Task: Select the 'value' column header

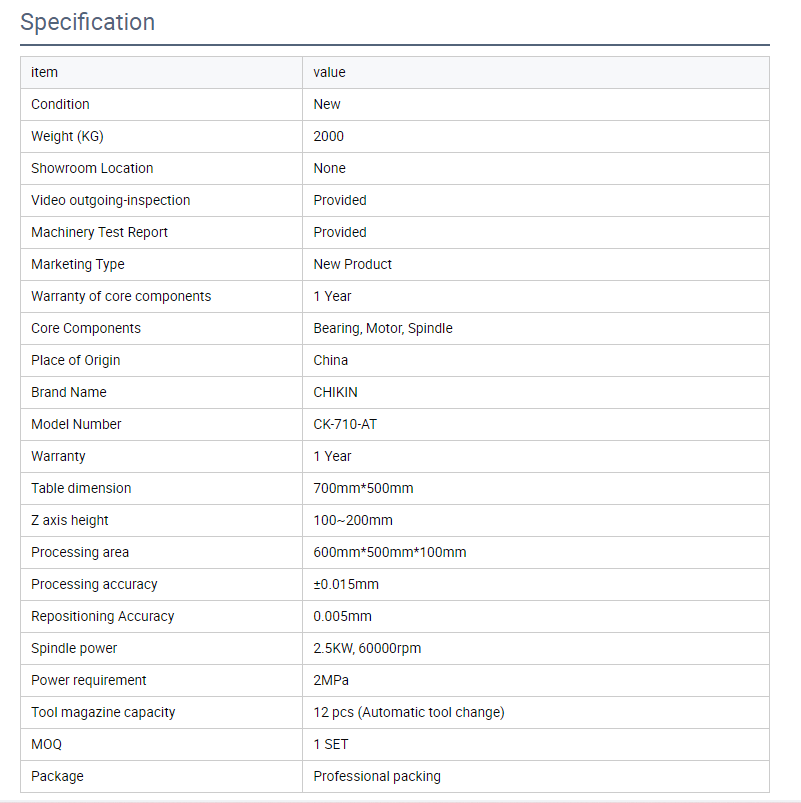Action: 329,72
